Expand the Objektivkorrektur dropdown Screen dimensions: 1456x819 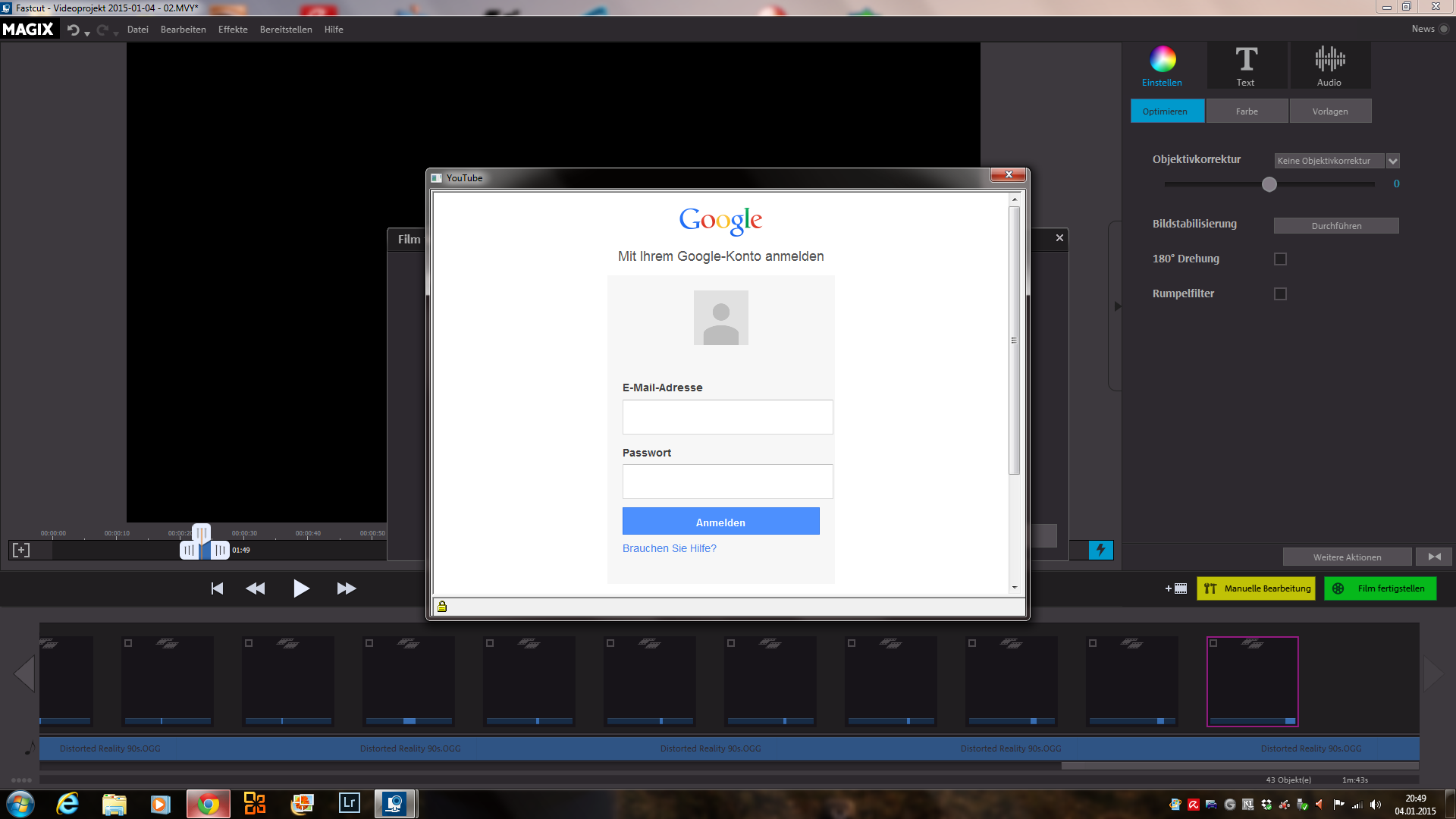click(x=1392, y=161)
